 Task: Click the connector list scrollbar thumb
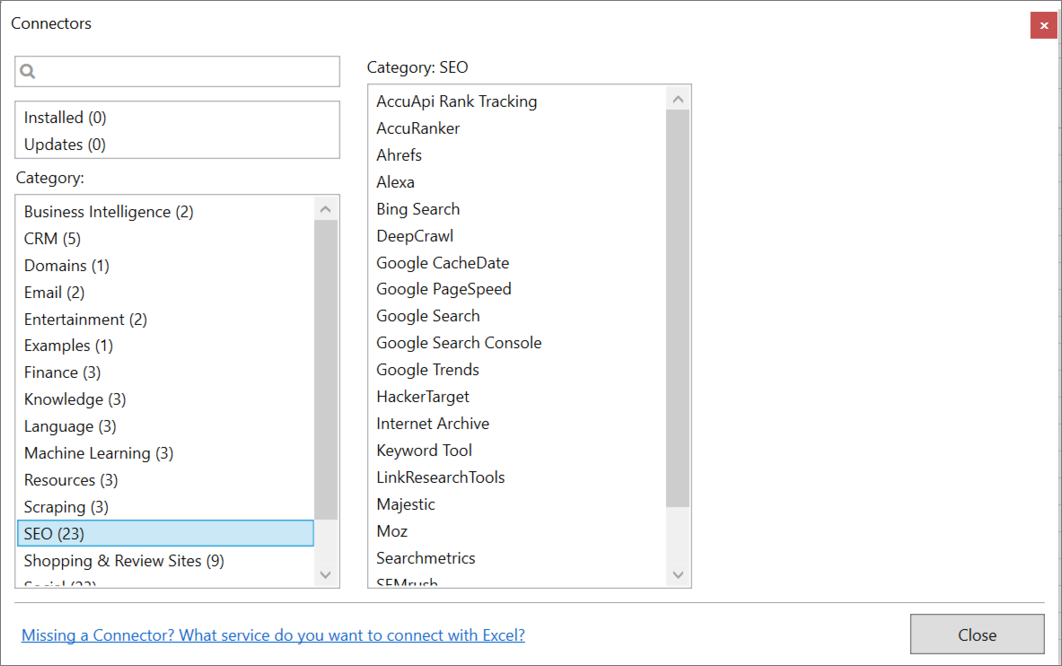point(677,308)
